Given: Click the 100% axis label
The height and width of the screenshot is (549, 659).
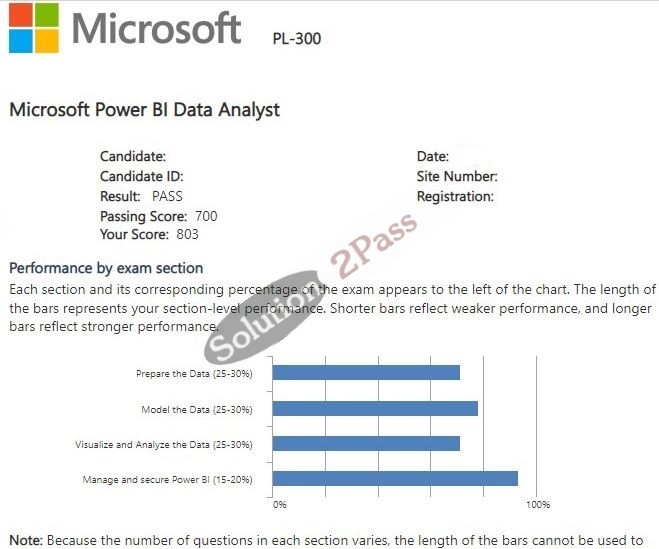Looking at the screenshot, I should point(538,504).
